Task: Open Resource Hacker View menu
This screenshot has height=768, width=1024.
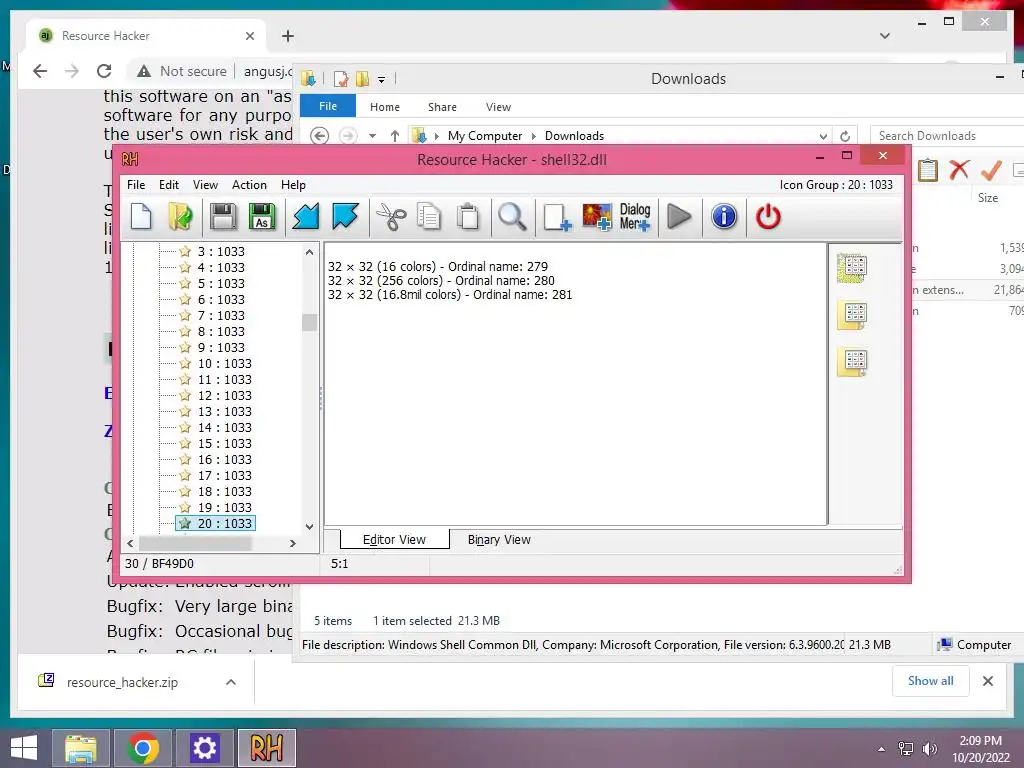Action: coord(205,185)
